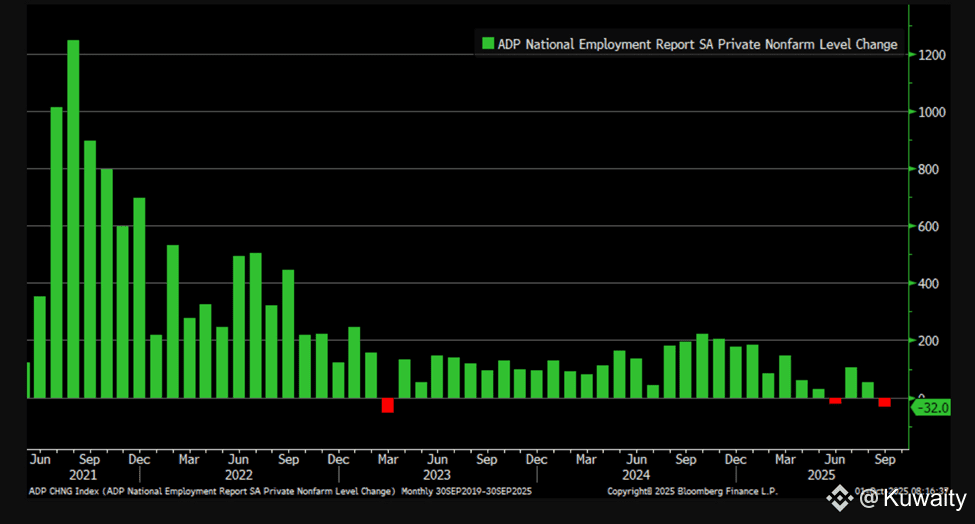
Task: Select the red negative bar at September 2025
Action: 884,402
